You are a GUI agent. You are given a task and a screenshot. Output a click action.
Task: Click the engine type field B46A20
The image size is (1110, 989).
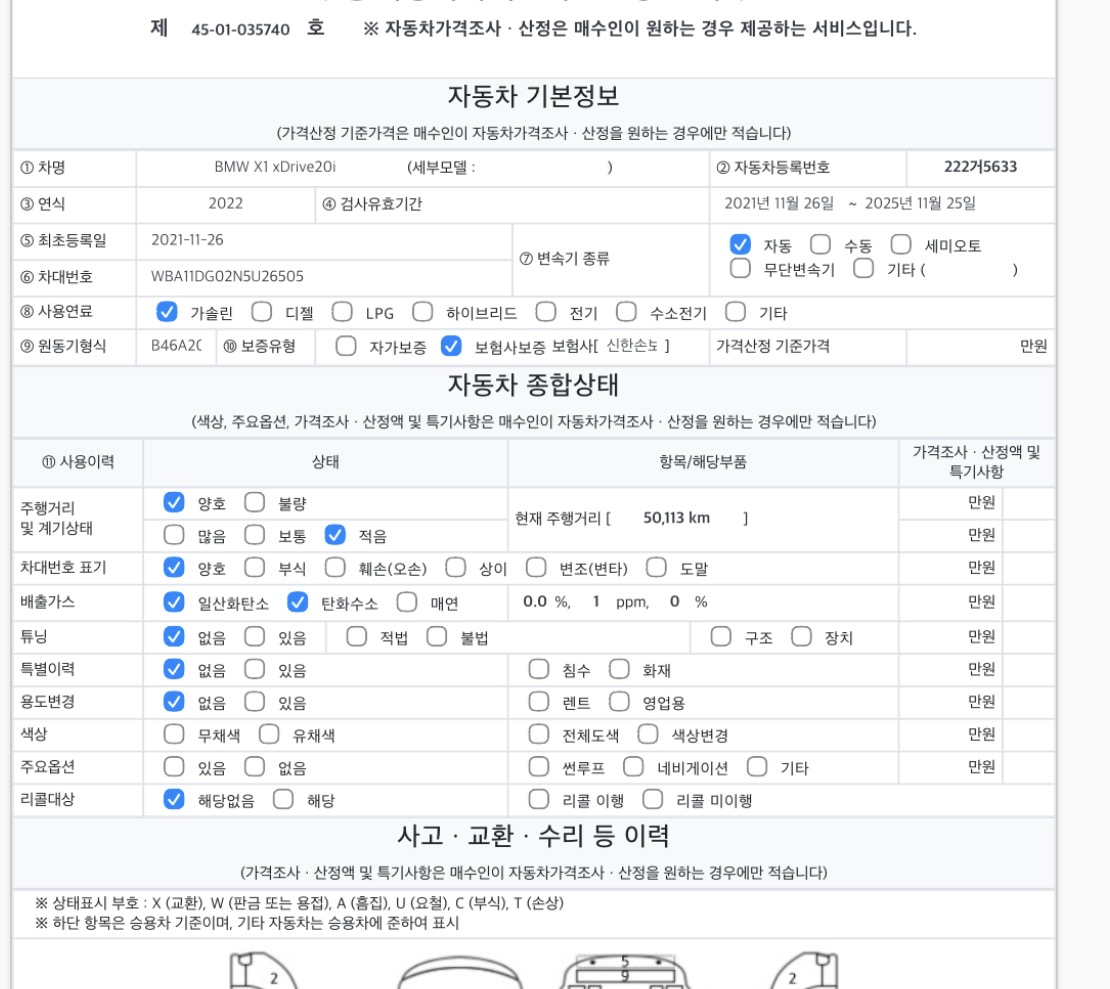[175, 346]
